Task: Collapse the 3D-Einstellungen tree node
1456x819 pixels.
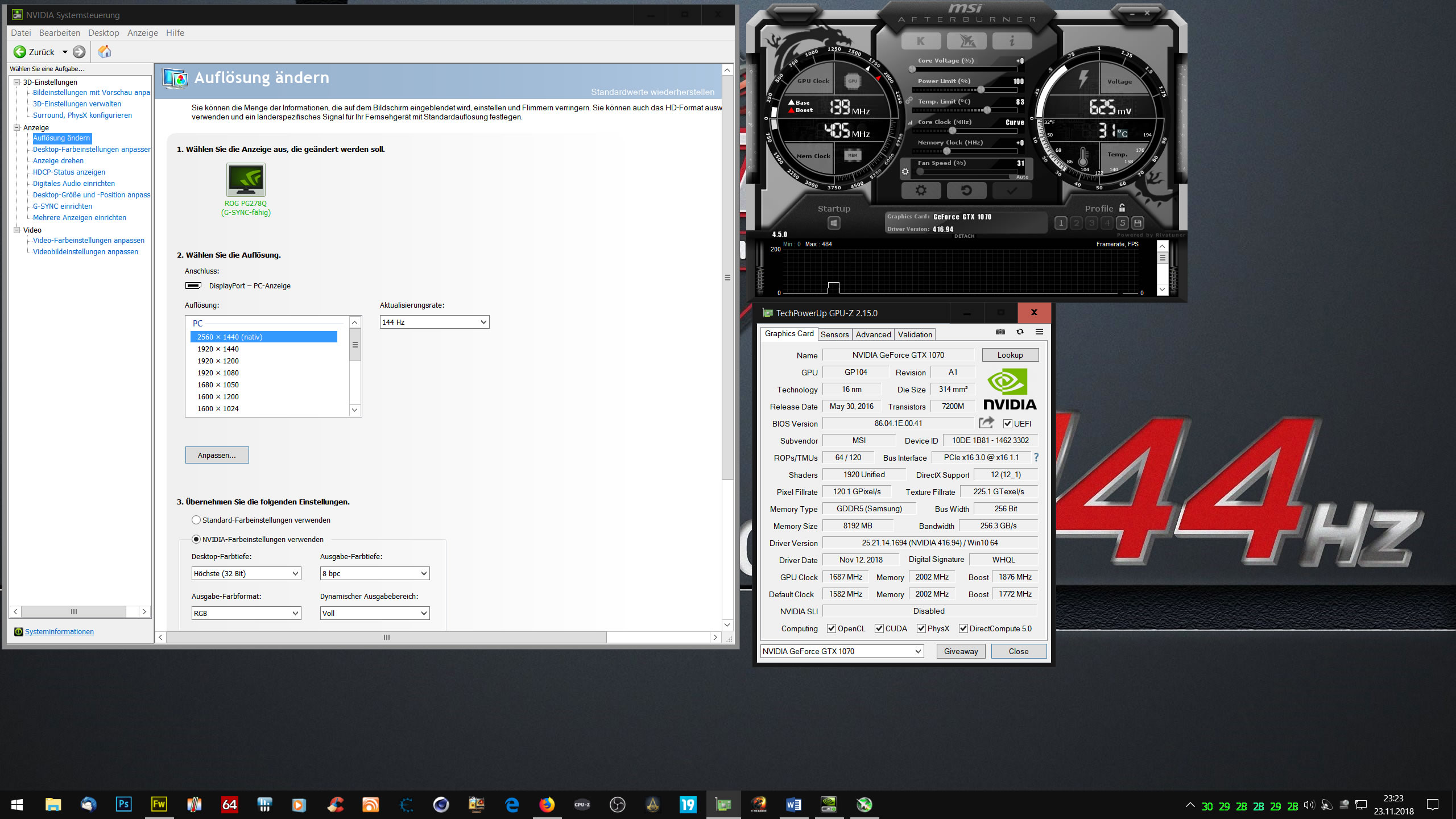Action: click(17, 82)
